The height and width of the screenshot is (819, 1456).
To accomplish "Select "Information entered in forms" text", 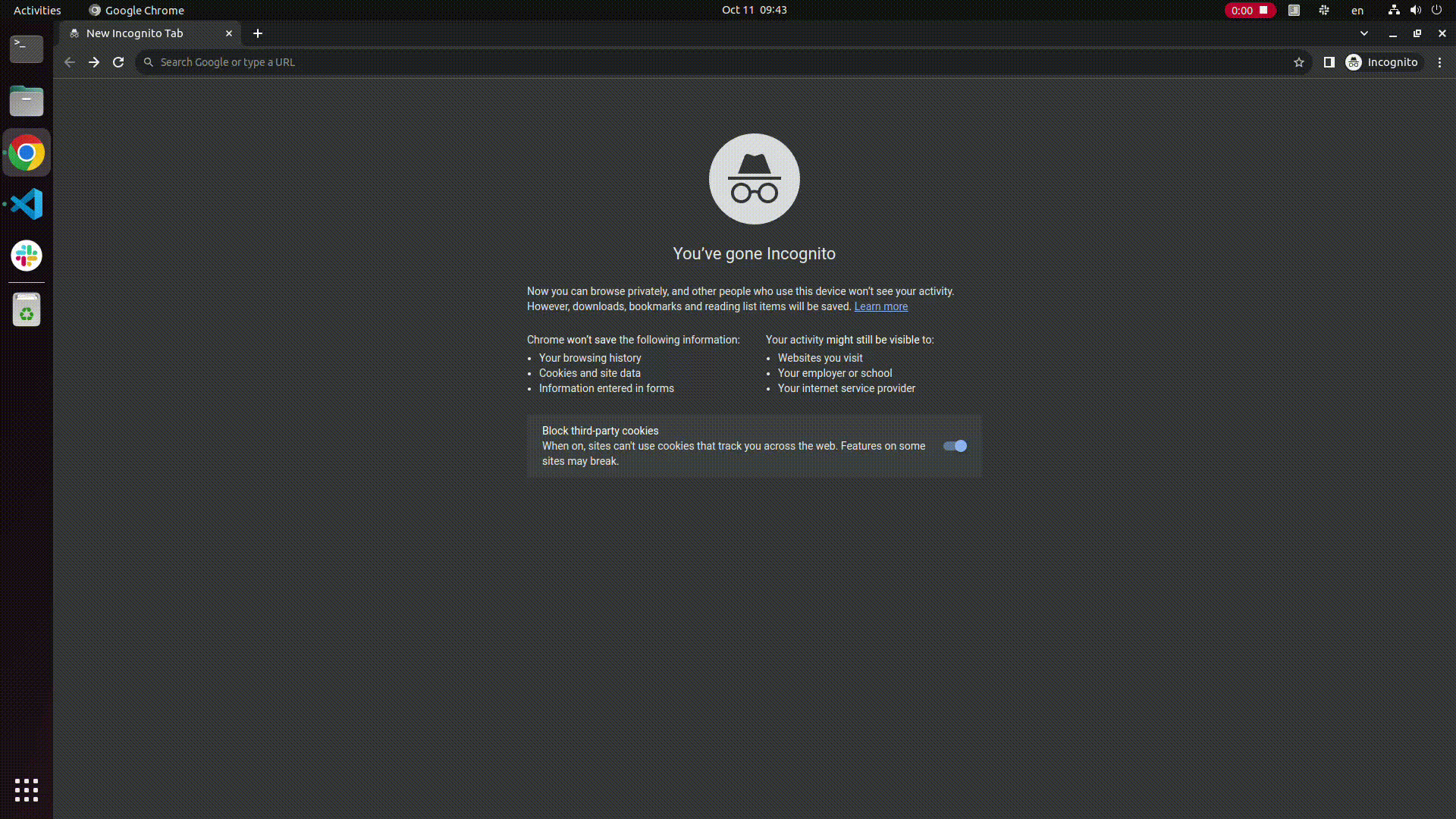I will point(607,388).
